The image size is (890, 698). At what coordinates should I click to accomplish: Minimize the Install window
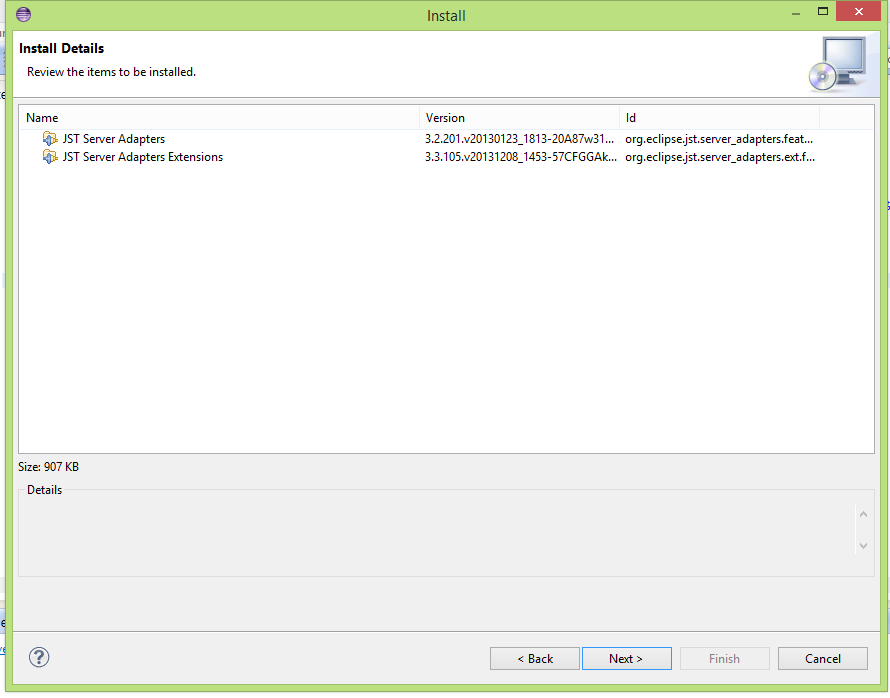point(796,12)
